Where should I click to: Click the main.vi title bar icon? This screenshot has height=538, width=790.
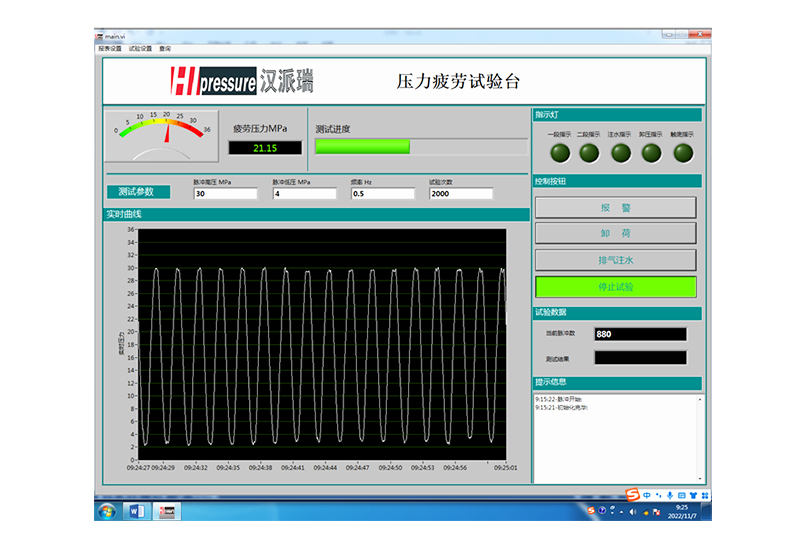(x=100, y=36)
